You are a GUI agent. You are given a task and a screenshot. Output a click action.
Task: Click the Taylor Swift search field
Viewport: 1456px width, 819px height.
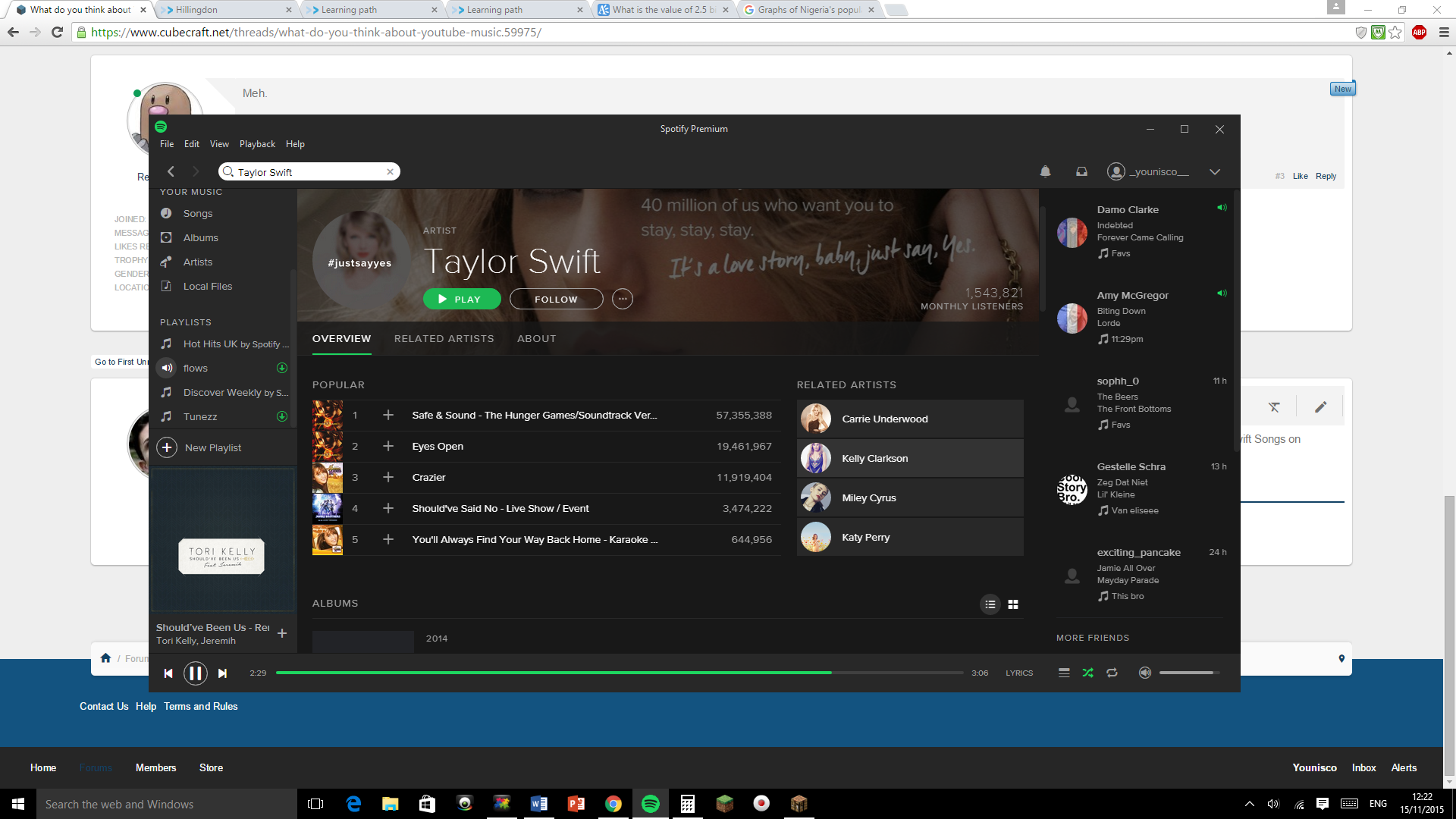(309, 172)
